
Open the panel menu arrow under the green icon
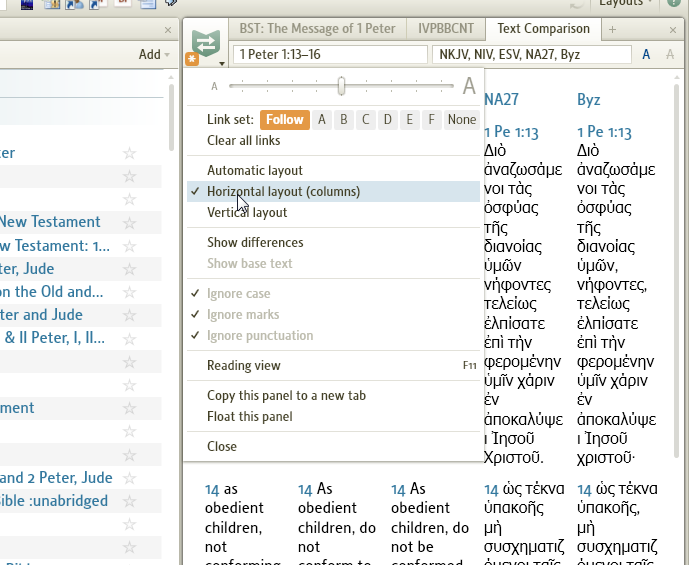[222, 64]
